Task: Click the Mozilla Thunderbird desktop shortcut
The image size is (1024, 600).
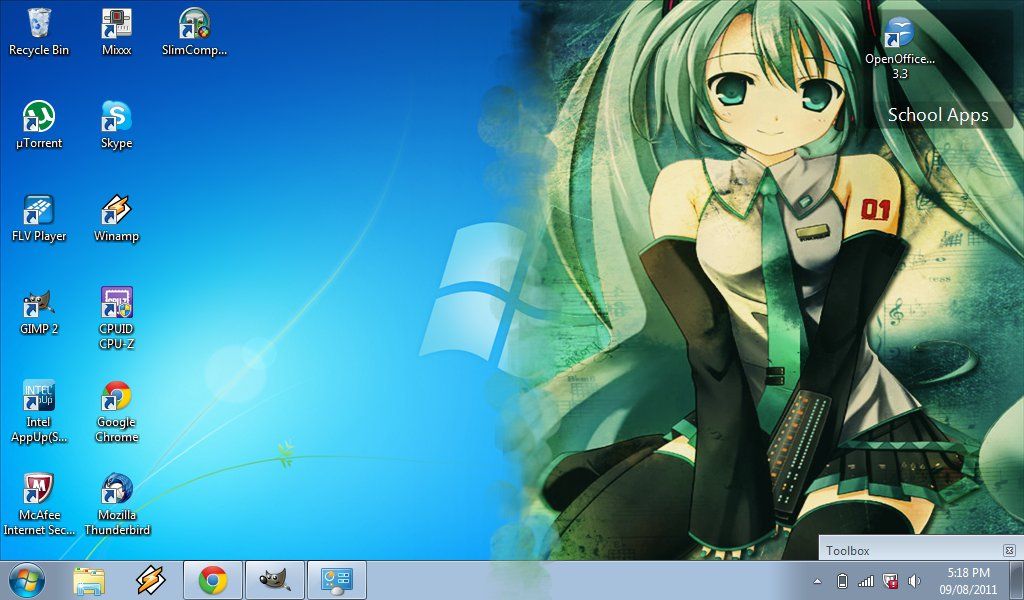Action: tap(117, 504)
